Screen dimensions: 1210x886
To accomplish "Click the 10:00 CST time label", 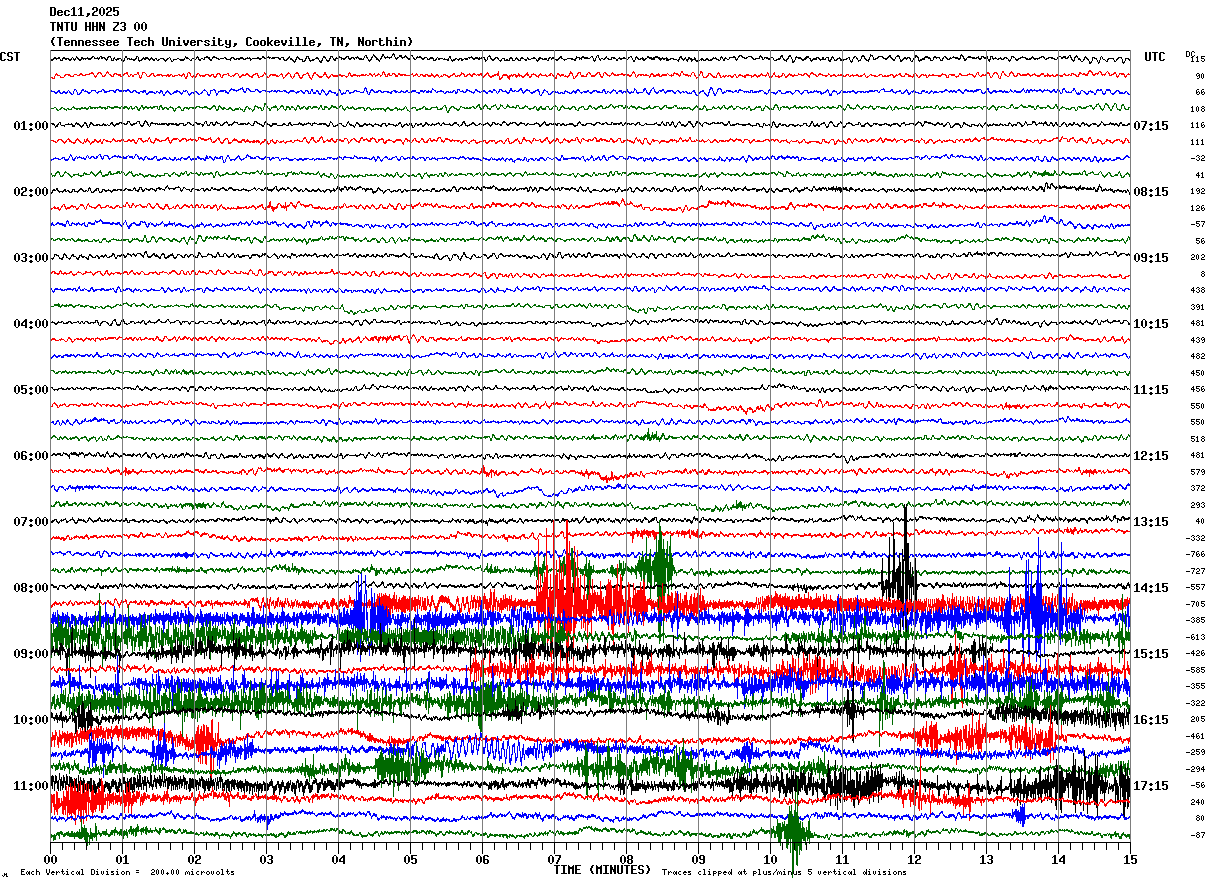I will [31, 720].
